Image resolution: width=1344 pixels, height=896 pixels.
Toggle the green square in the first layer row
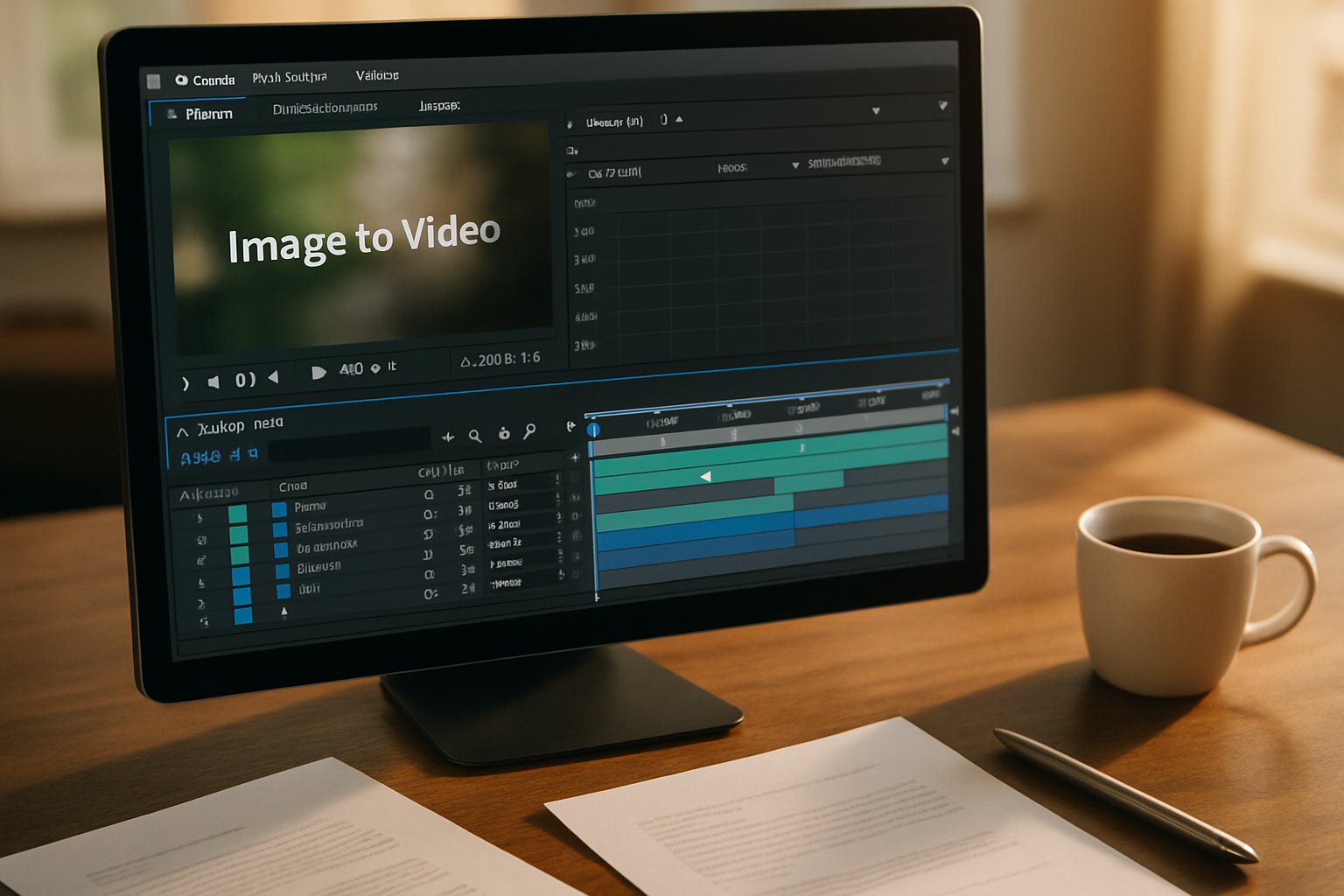(x=237, y=514)
